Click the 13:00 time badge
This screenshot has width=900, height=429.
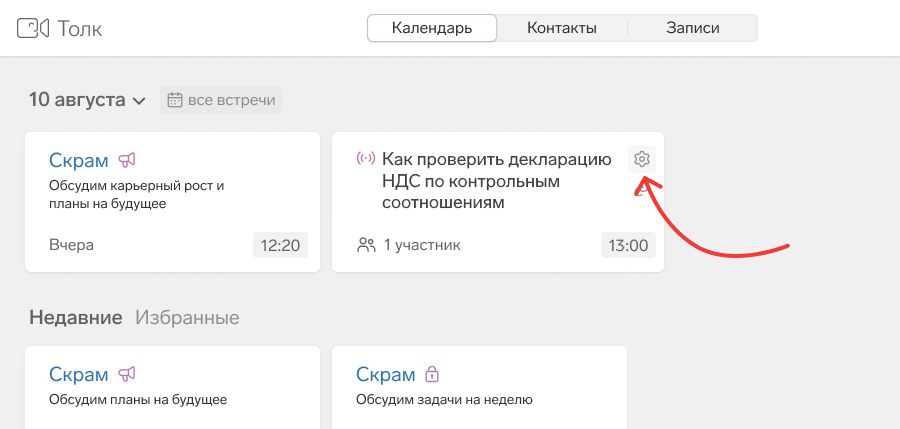(629, 246)
